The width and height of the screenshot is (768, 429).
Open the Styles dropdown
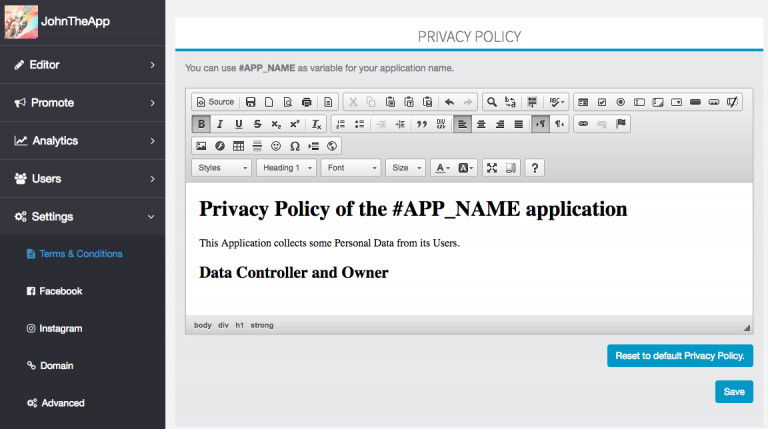(221, 168)
